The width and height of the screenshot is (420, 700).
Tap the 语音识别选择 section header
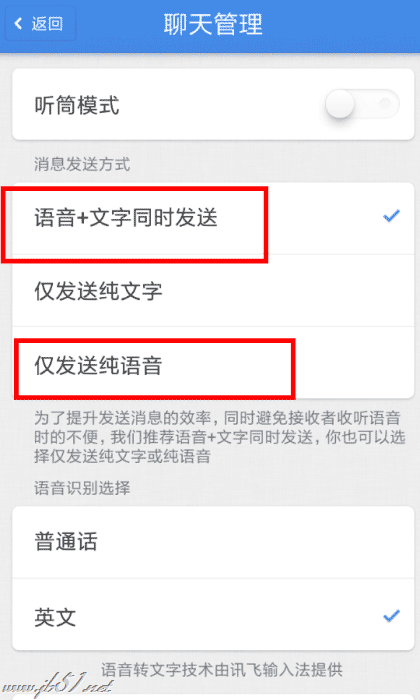pyautogui.click(x=82, y=488)
